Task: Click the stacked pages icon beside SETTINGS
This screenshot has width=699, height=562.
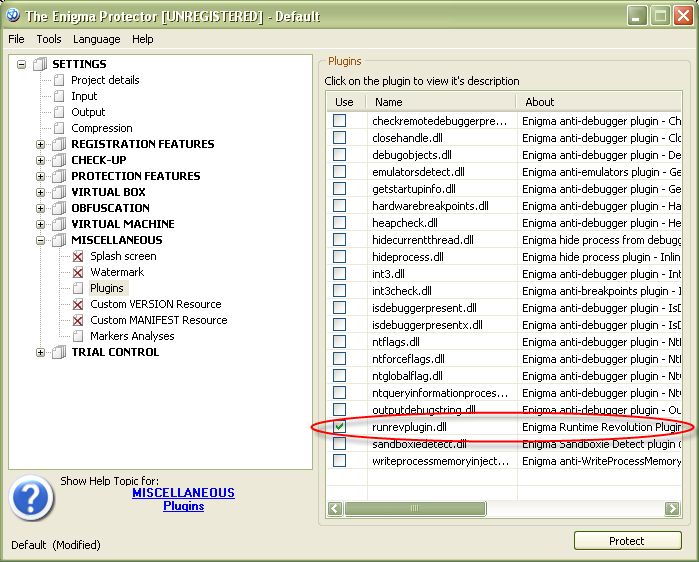Action: [40, 64]
